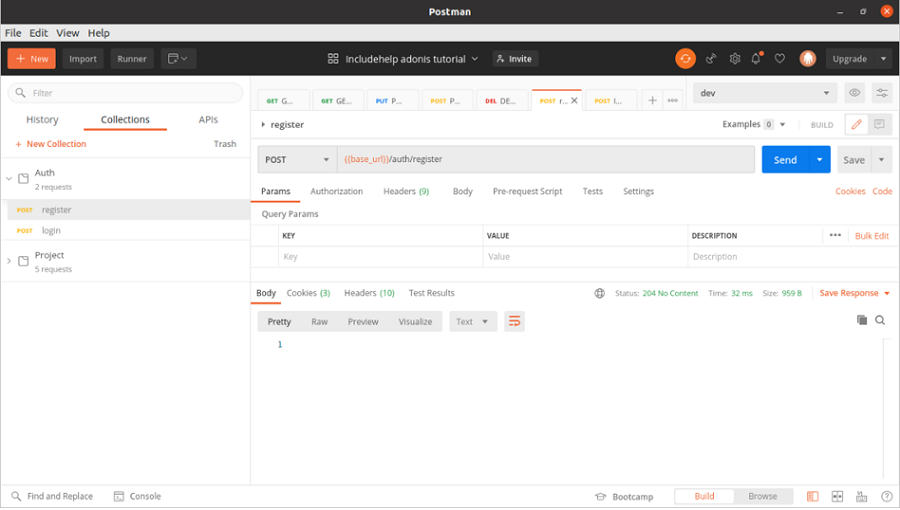Open keyboard shortcuts icon in status bar
This screenshot has height=510, width=900.
(862, 497)
